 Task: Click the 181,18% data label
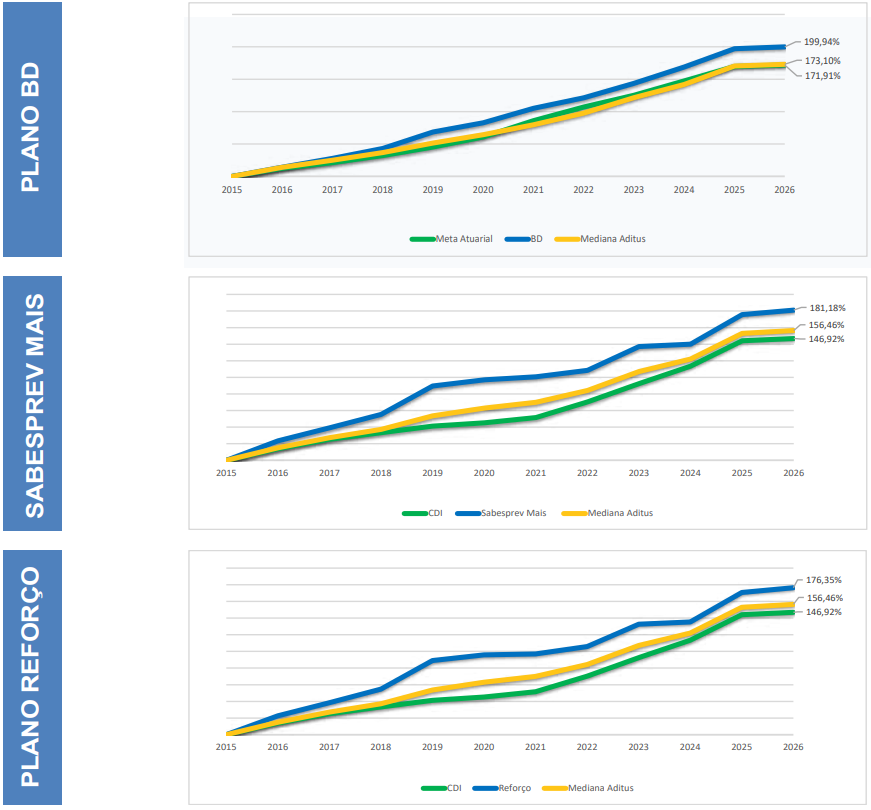tap(826, 308)
